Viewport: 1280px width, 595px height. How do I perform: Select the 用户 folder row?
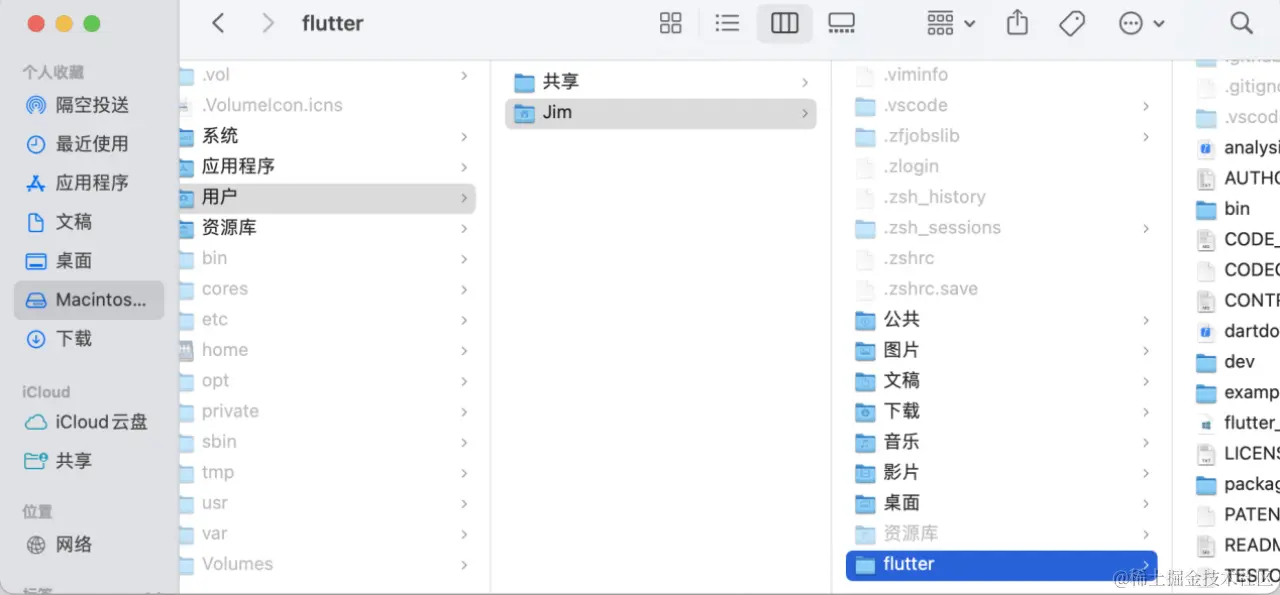pyautogui.click(x=327, y=197)
